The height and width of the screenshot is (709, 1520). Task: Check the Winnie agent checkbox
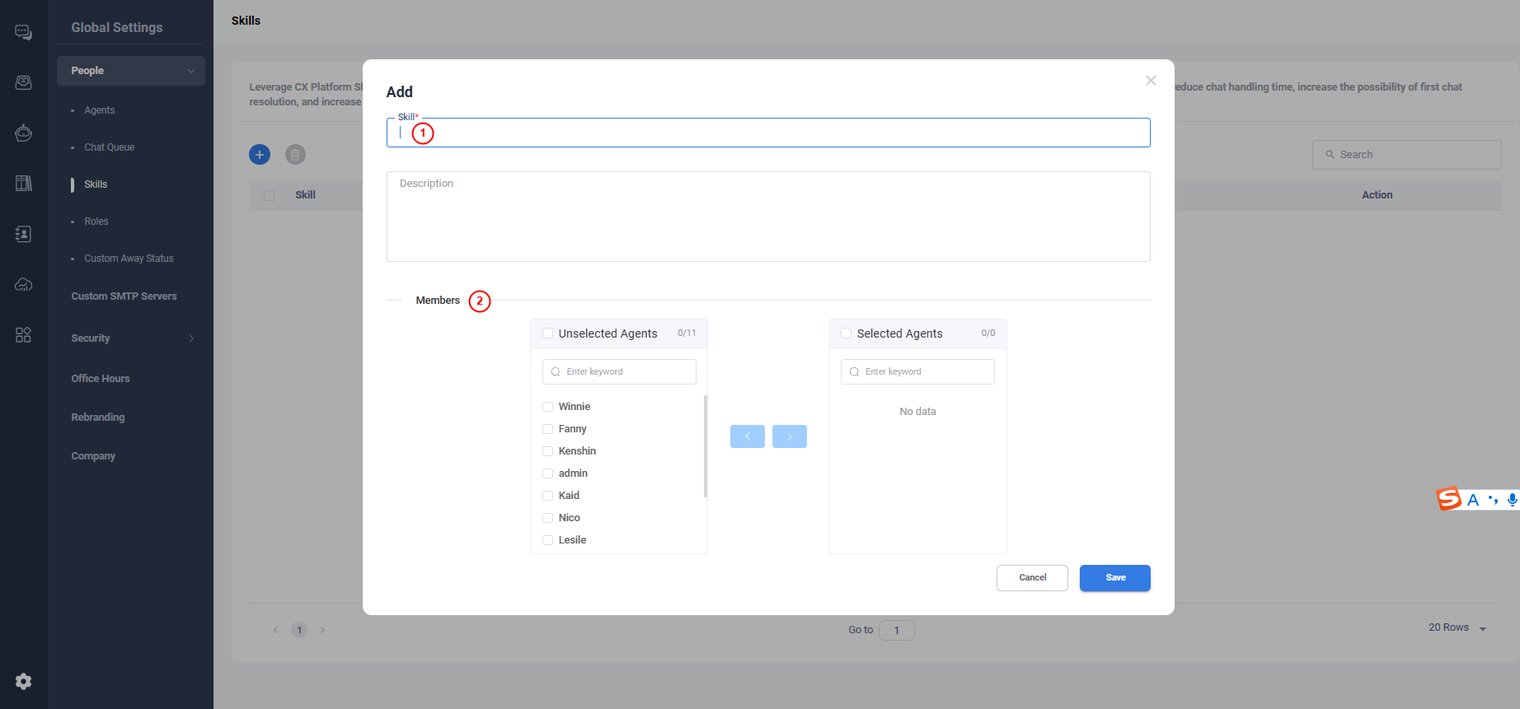(547, 407)
